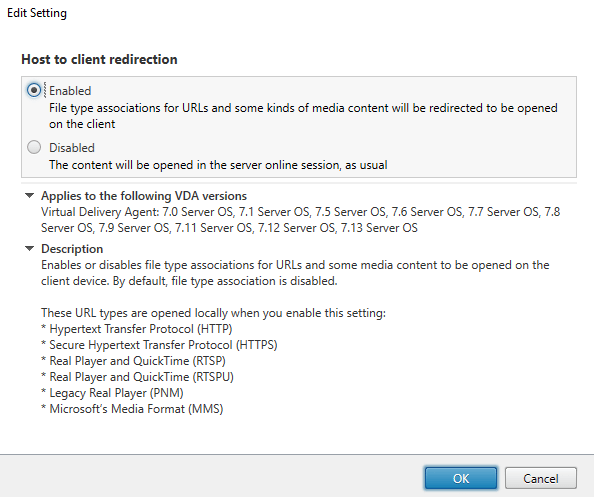Confirm the setting with OK
This screenshot has height=497, width=594.
(461, 478)
